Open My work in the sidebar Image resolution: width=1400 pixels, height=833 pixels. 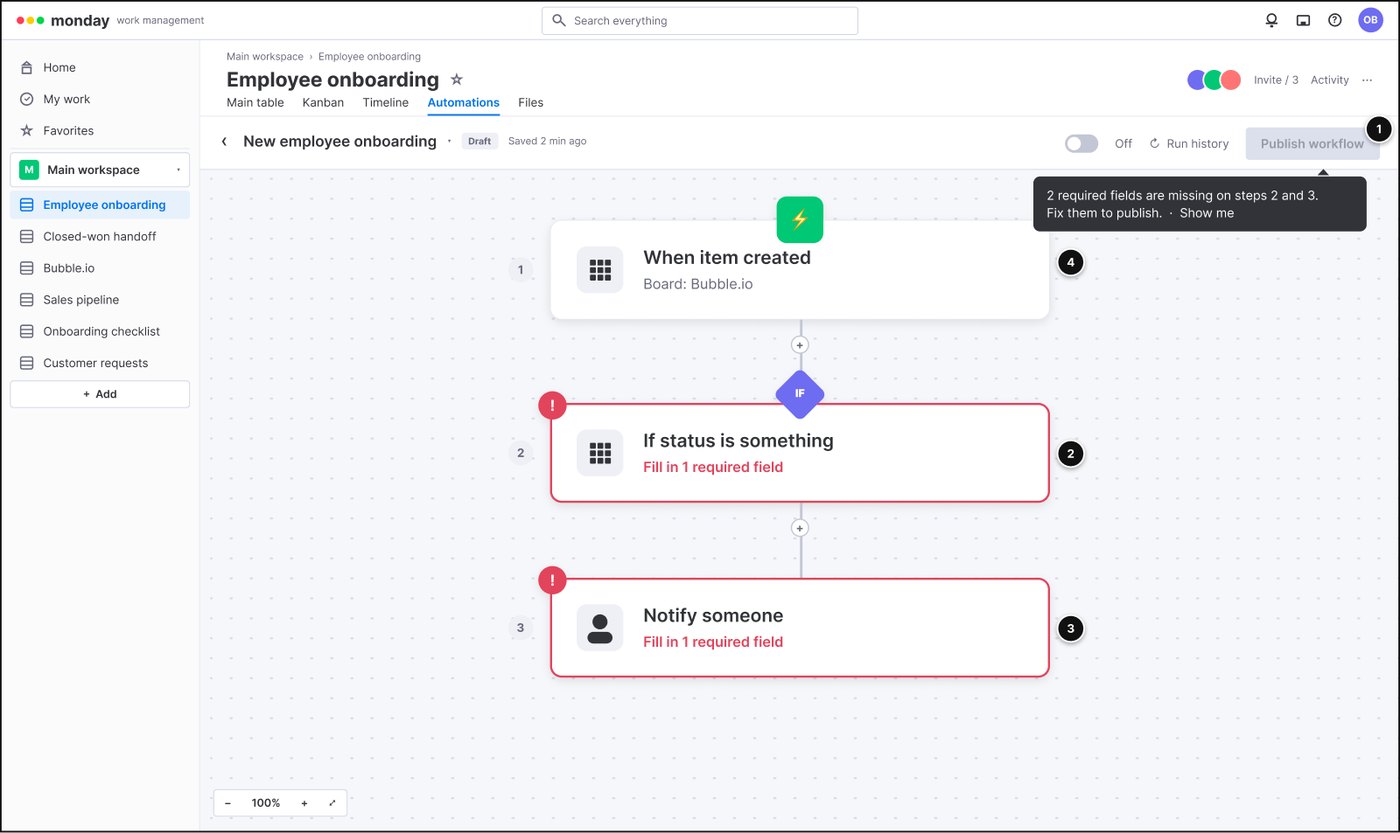pos(100,99)
